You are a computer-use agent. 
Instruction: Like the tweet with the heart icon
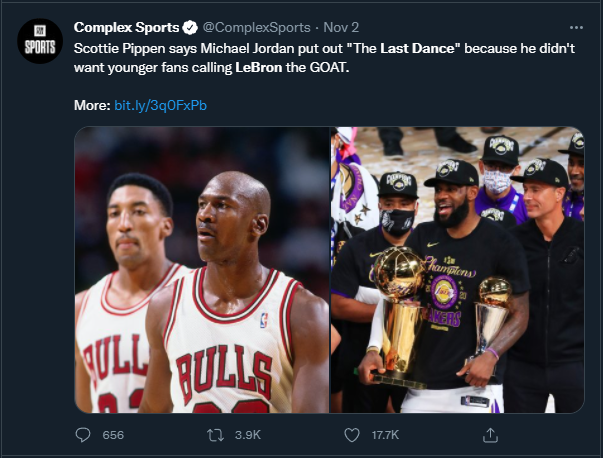click(x=351, y=435)
